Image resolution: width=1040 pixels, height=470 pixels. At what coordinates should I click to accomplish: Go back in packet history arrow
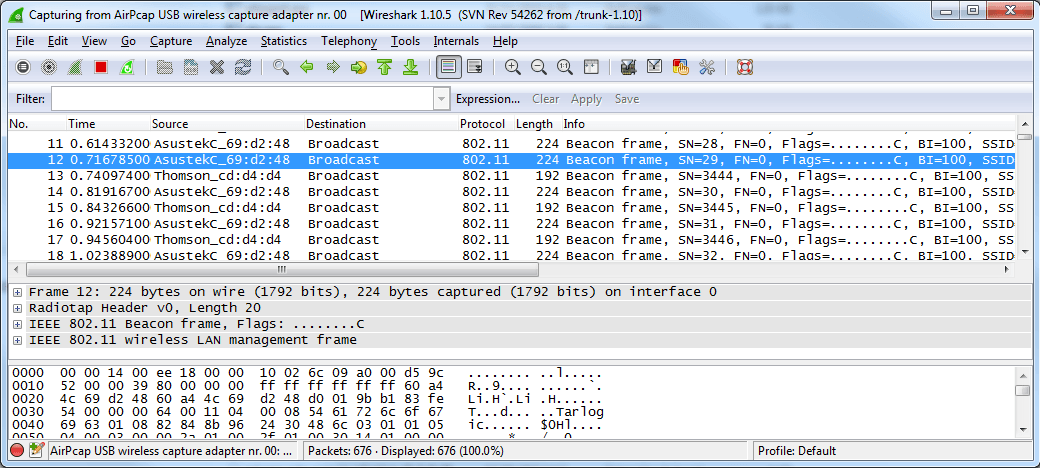point(306,67)
